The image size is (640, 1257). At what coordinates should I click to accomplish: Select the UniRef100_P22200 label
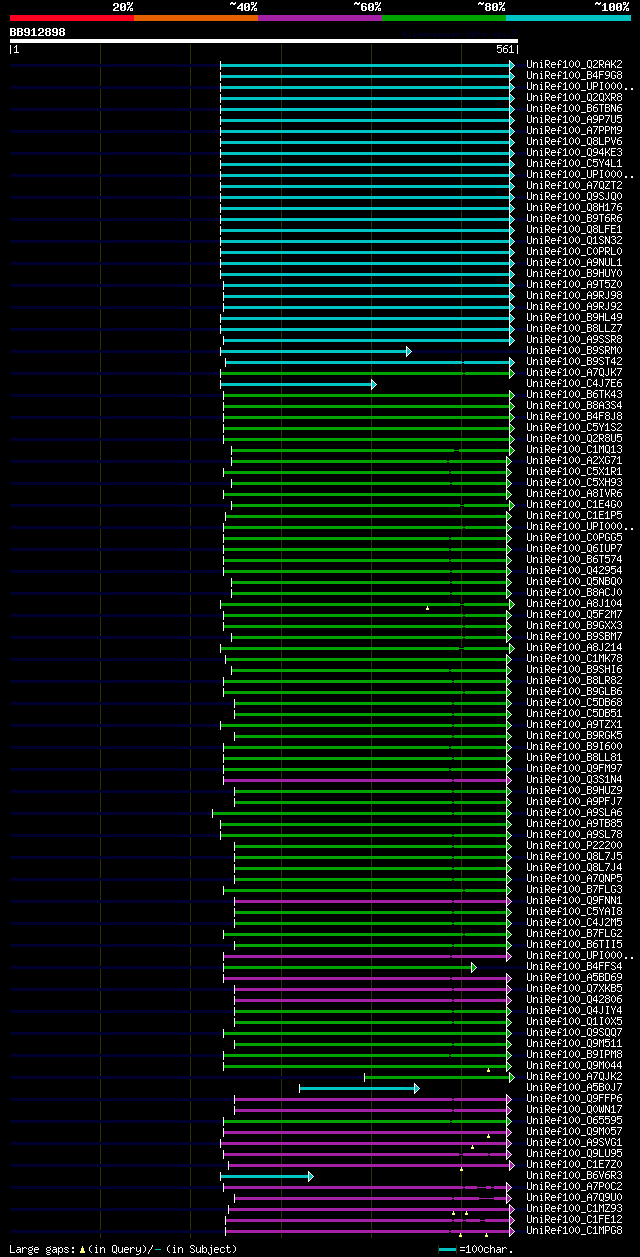574,845
